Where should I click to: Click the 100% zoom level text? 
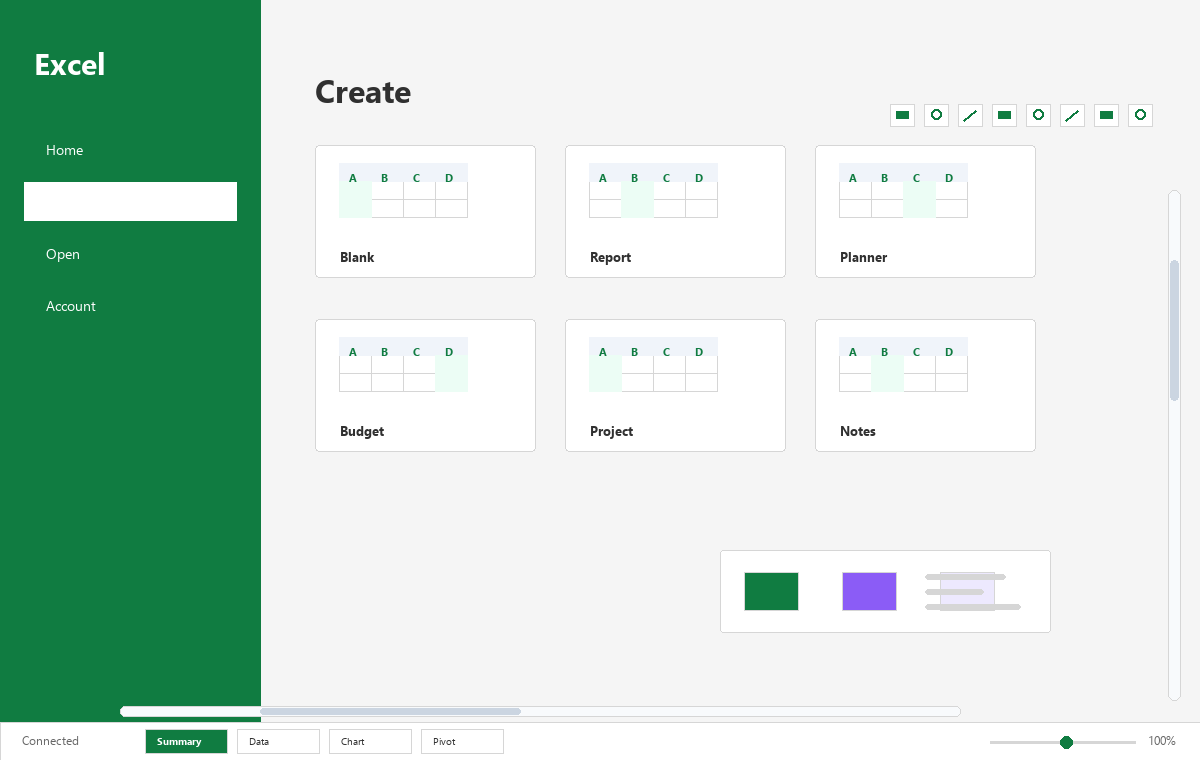pos(1161,741)
